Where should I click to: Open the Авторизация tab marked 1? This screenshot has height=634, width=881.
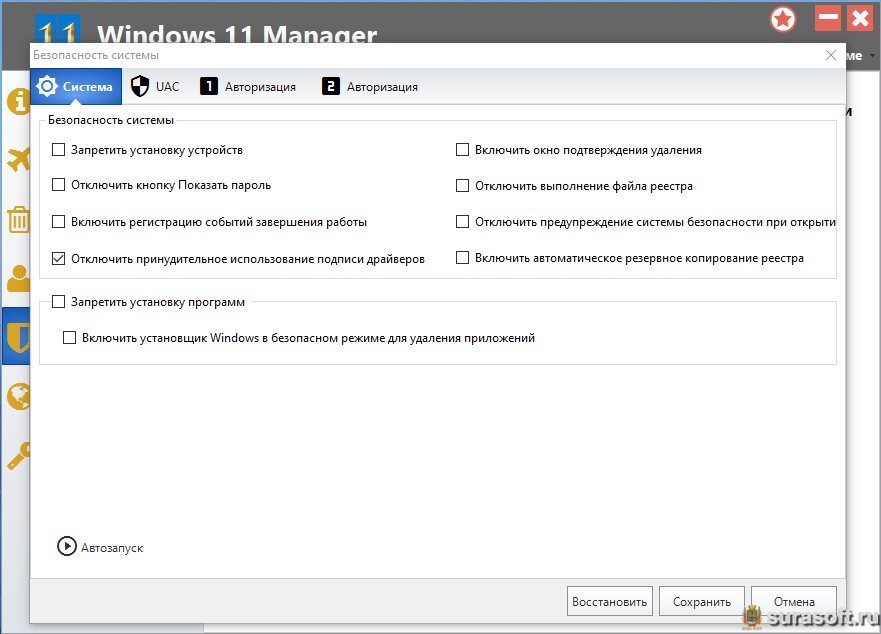point(248,87)
